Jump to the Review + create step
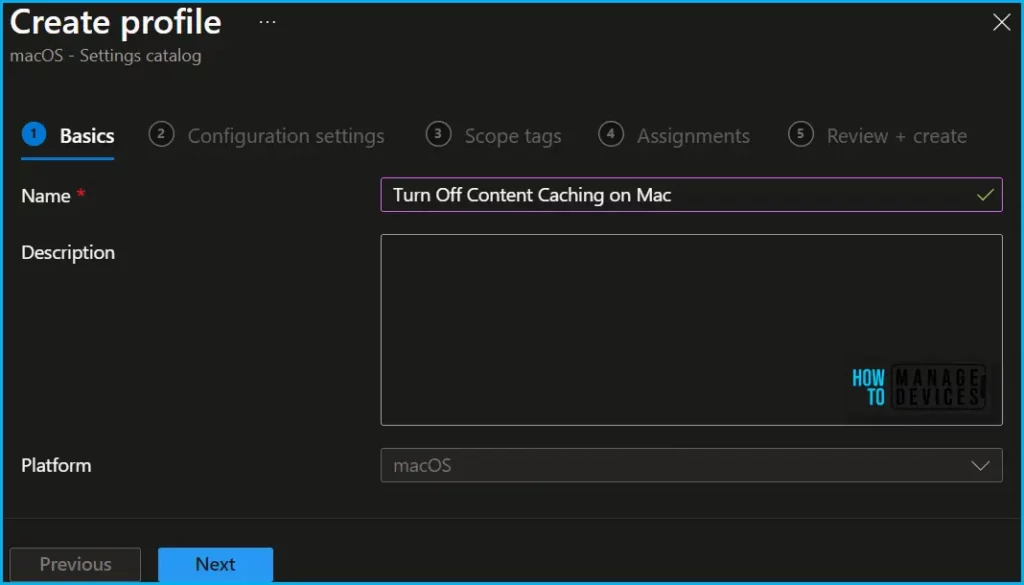The width and height of the screenshot is (1024, 585). click(878, 136)
